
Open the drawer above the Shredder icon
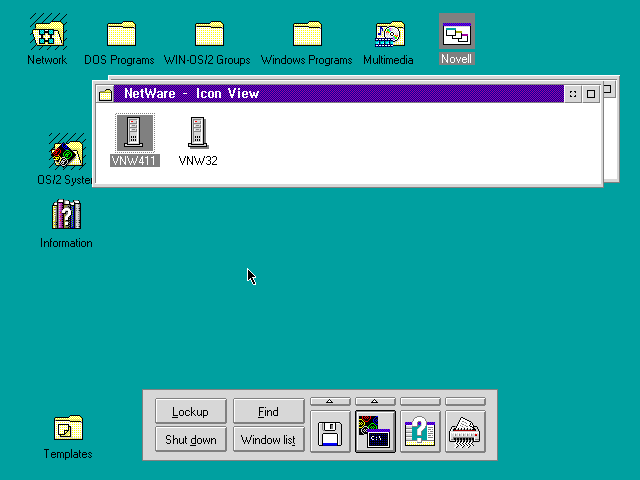(465, 401)
